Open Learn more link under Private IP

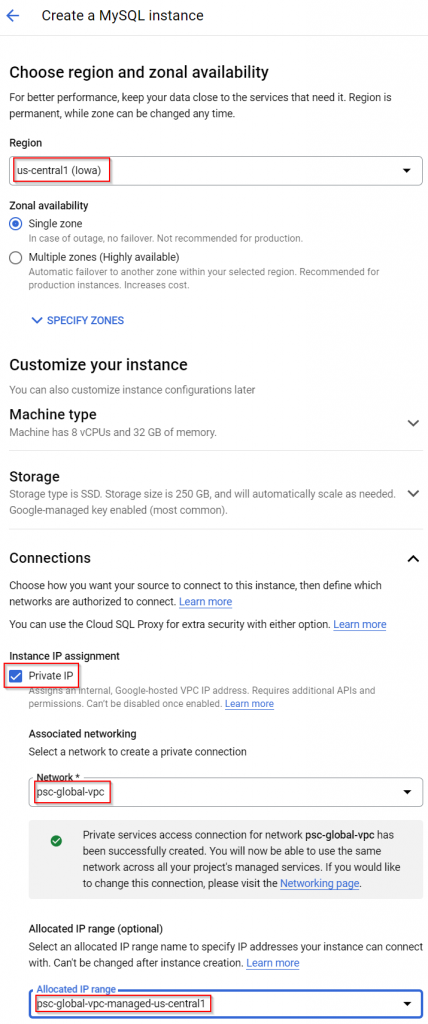(249, 703)
